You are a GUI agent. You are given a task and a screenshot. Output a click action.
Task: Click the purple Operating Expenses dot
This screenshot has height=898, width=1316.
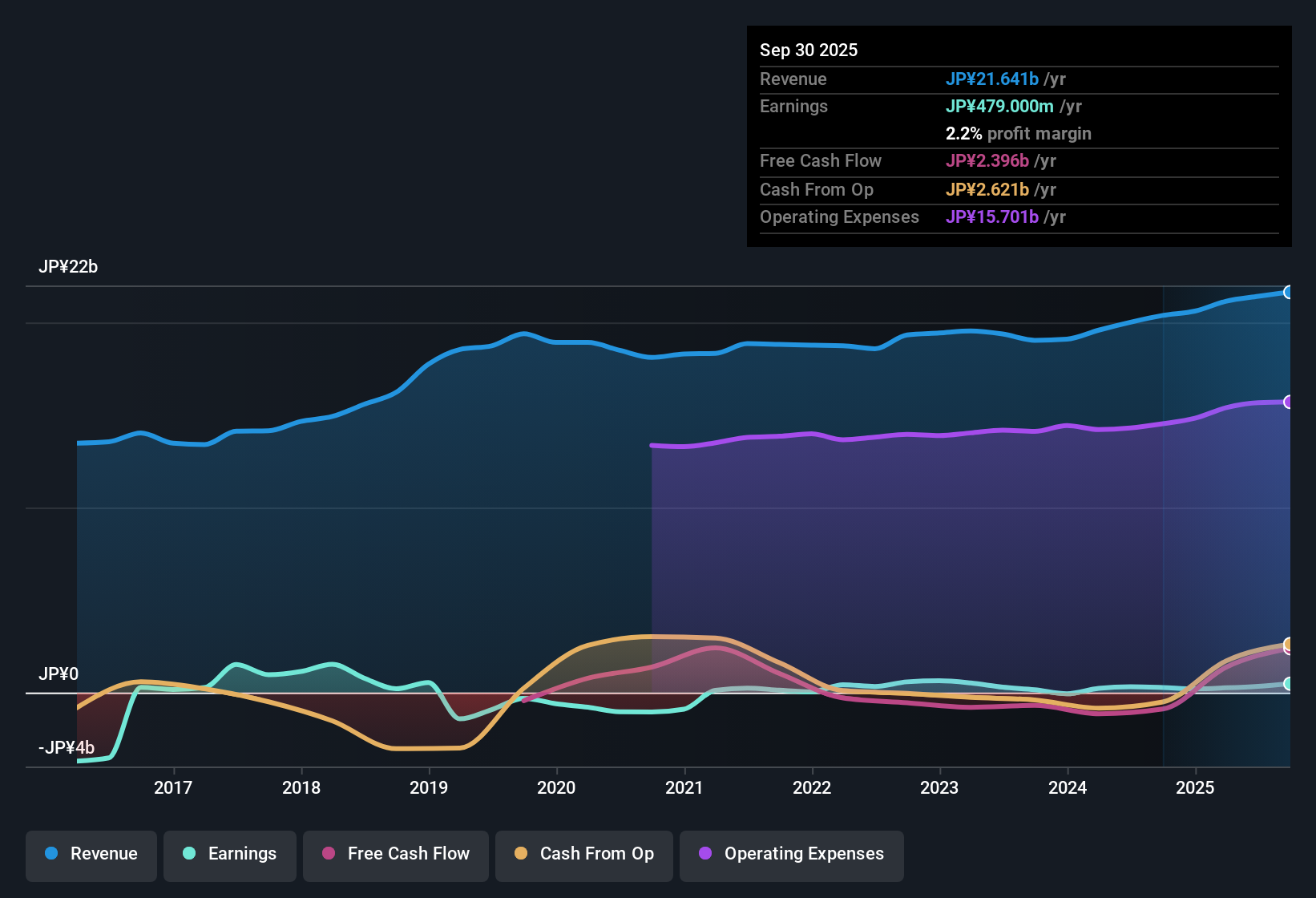tap(704, 854)
